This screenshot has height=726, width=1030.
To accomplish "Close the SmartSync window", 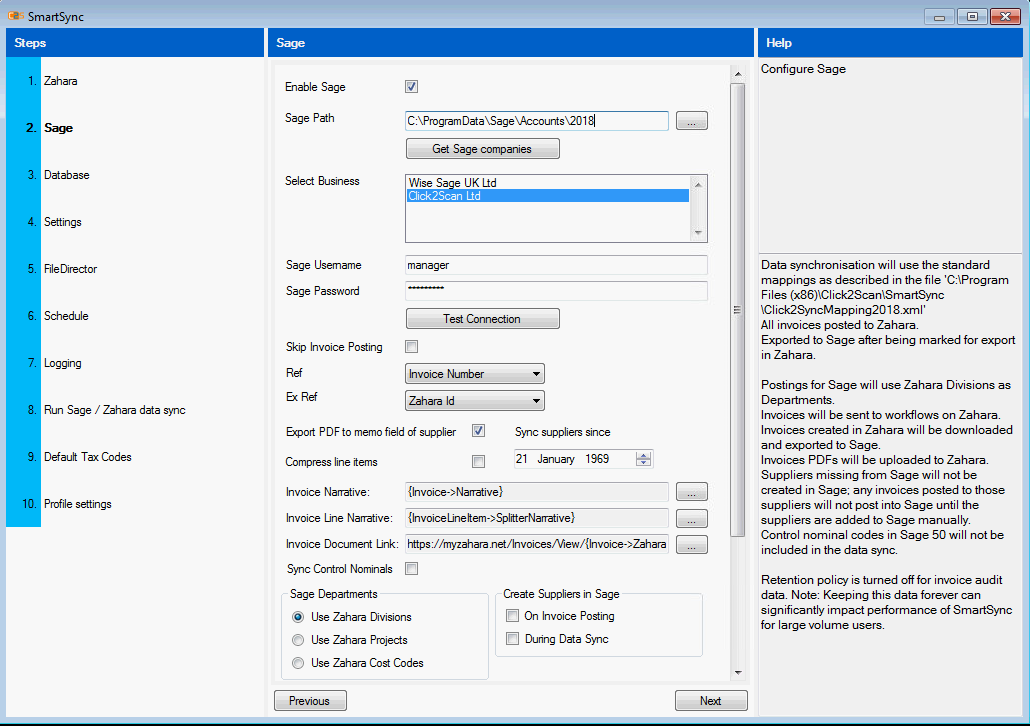I will tap(1005, 16).
